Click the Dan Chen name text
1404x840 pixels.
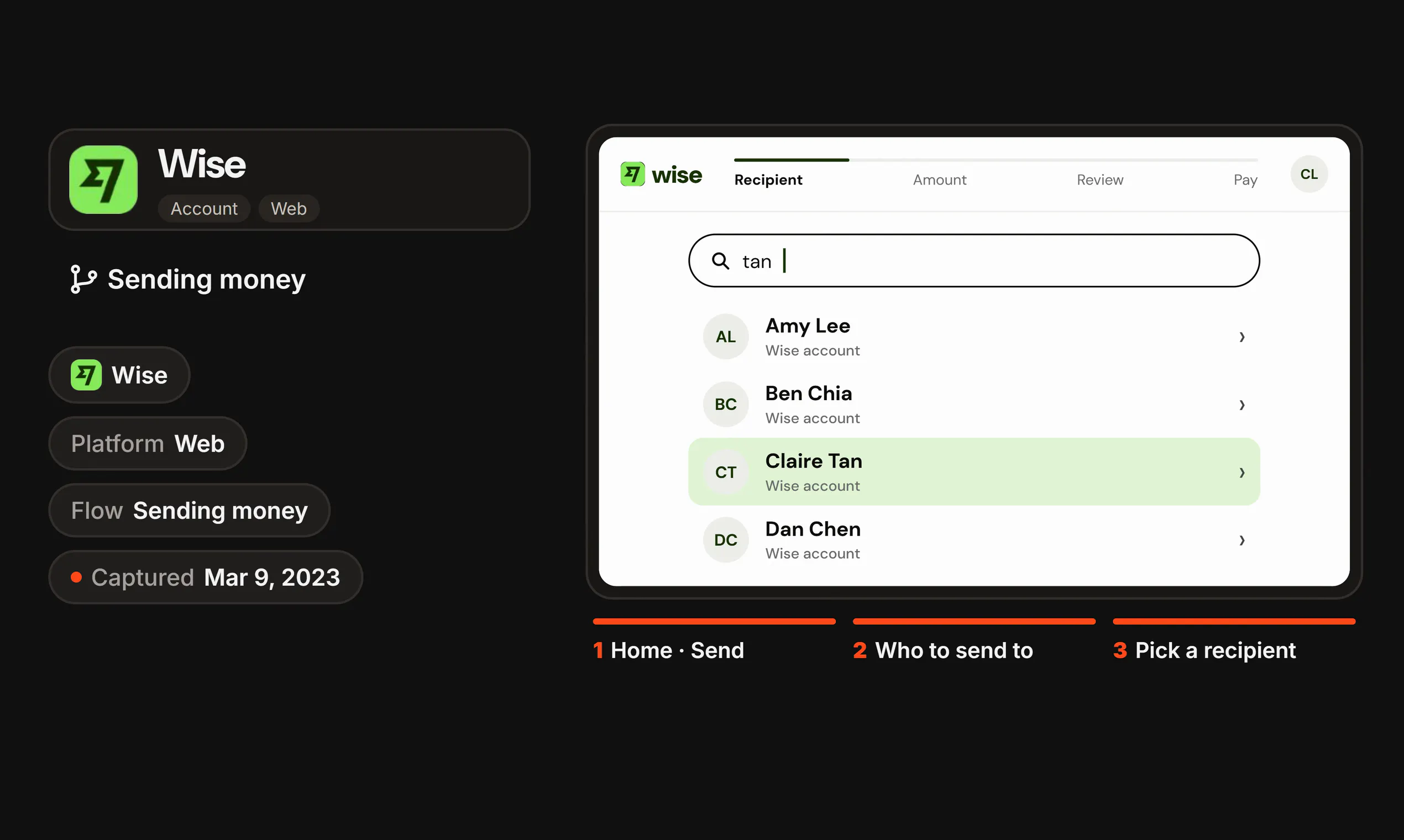[813, 529]
